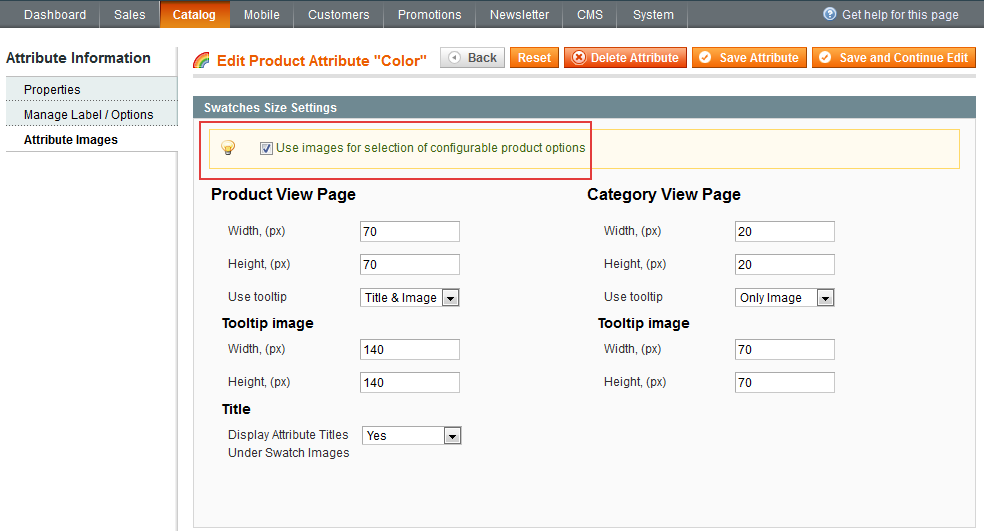Click the Save Attribute button
984x531 pixels.
pyautogui.click(x=749, y=58)
